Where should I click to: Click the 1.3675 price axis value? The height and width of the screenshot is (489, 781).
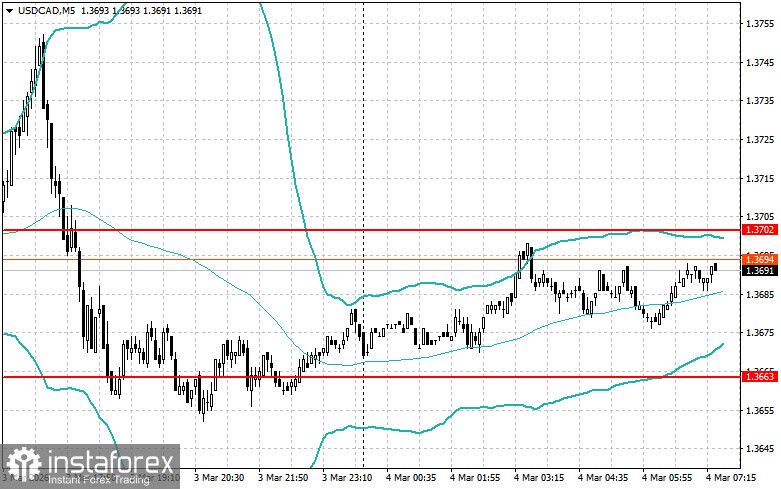click(760, 333)
